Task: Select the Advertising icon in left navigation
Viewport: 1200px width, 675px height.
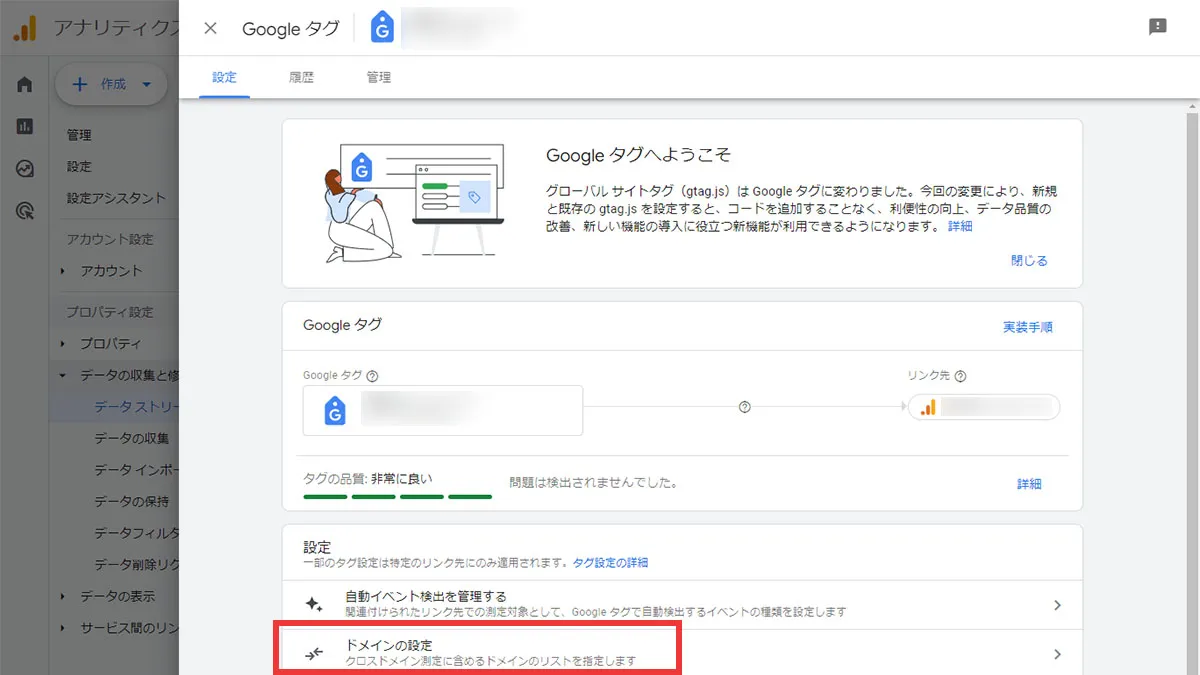Action: click(x=23, y=211)
